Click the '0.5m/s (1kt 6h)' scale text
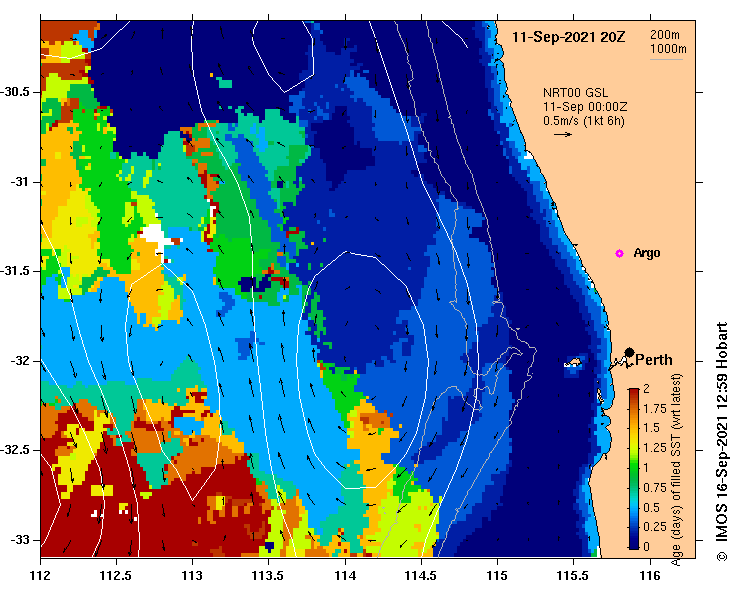Viewport: 739px width, 592px height. coord(583,121)
